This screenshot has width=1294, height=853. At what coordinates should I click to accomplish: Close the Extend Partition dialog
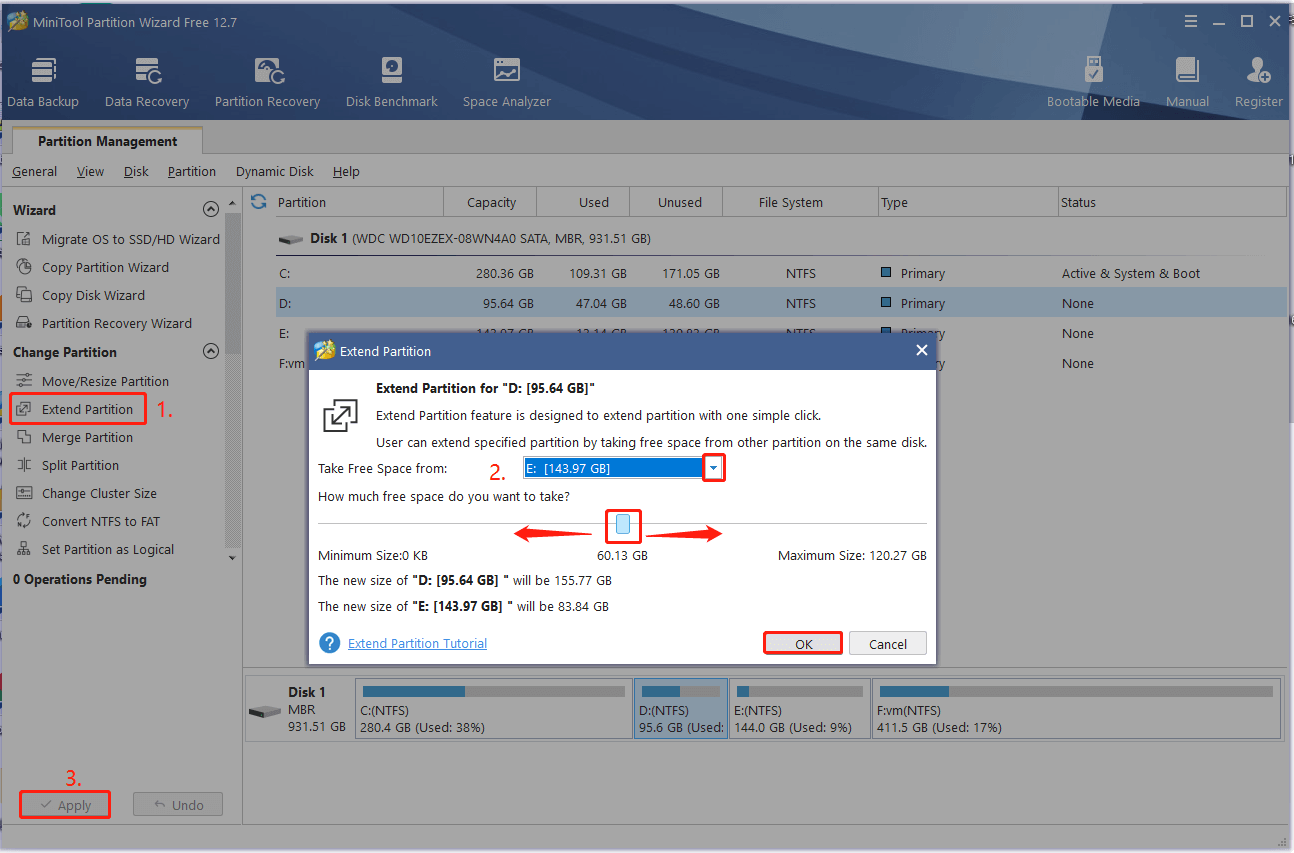(922, 350)
